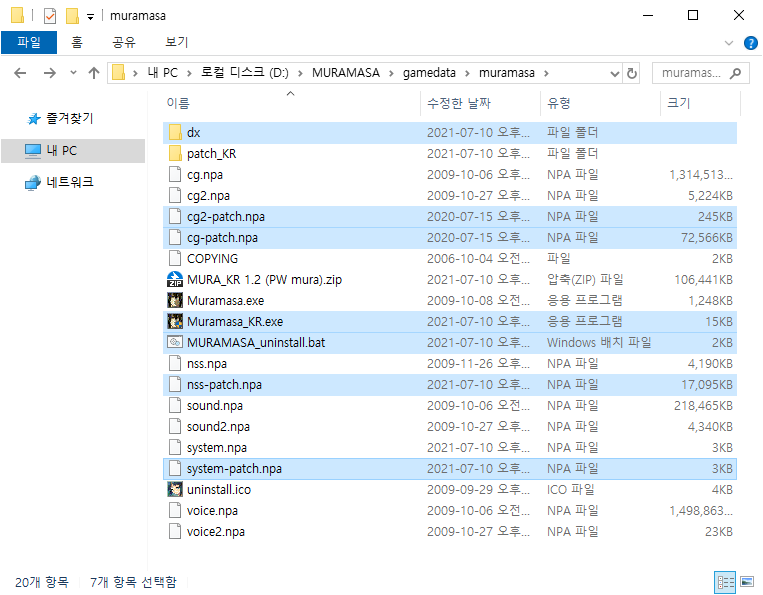This screenshot has height=595, width=763.
Task: Open the quick access toolbar customize dropdown
Action: coord(90,17)
